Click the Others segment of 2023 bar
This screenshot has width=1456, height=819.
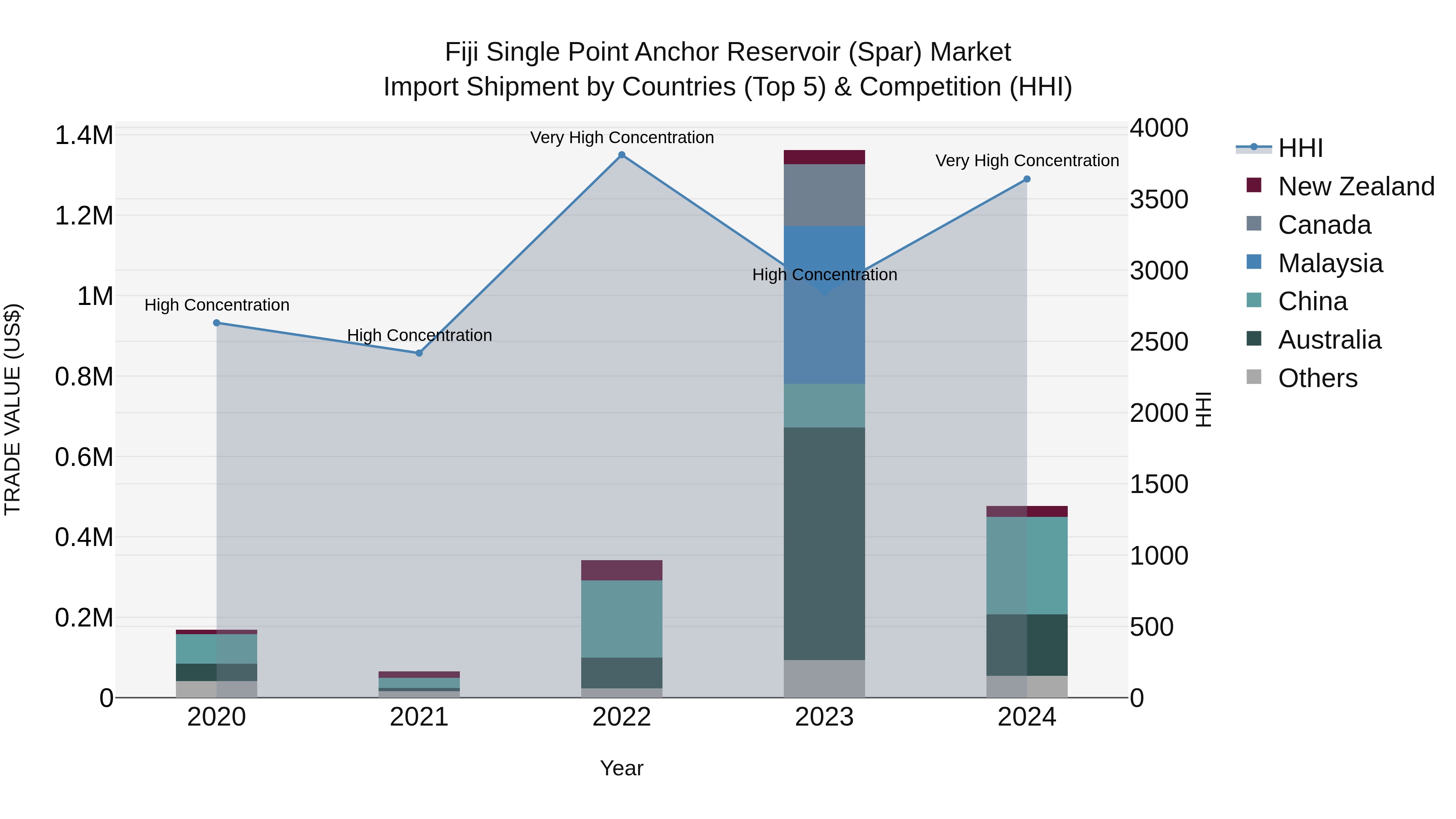coord(824,679)
